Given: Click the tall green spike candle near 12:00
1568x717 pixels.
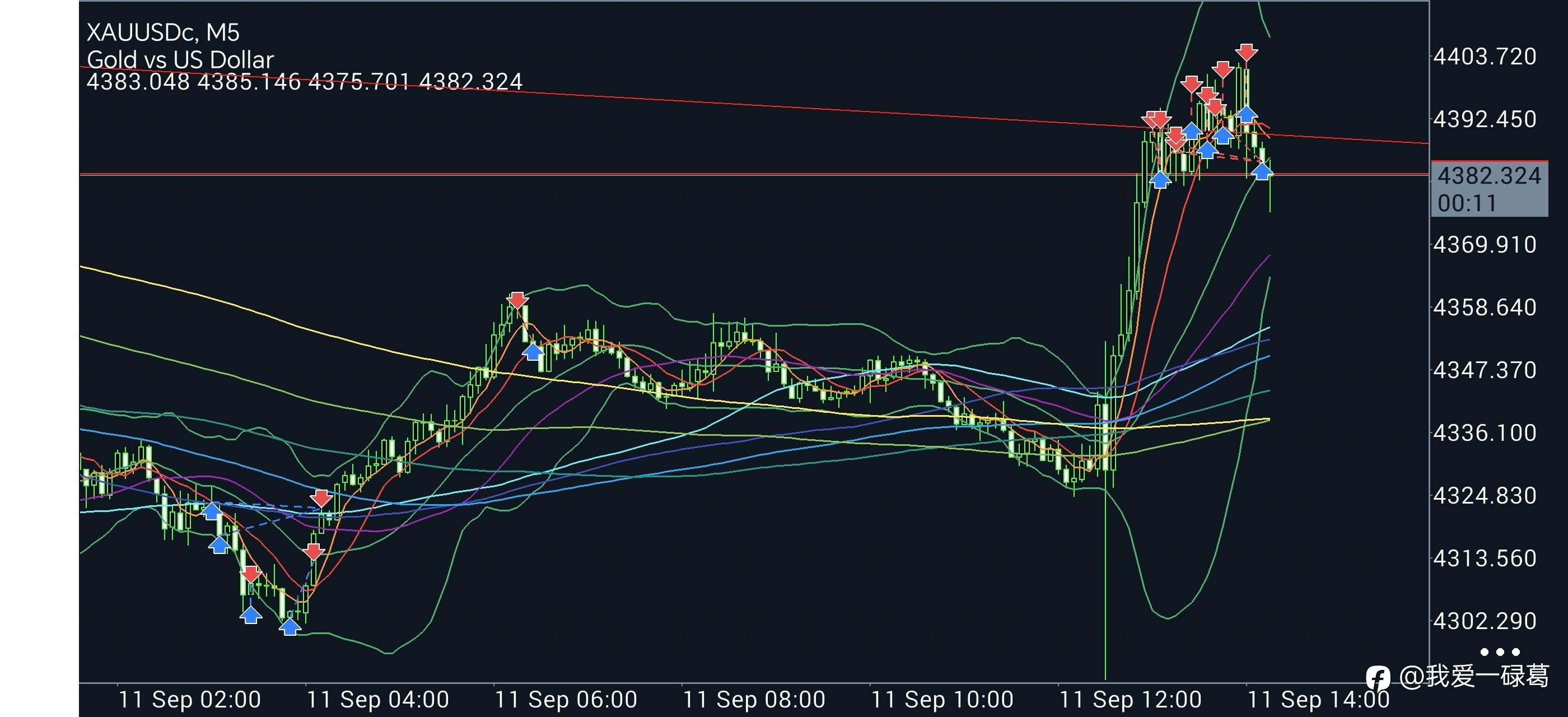Looking at the screenshot, I should click(x=1105, y=510).
